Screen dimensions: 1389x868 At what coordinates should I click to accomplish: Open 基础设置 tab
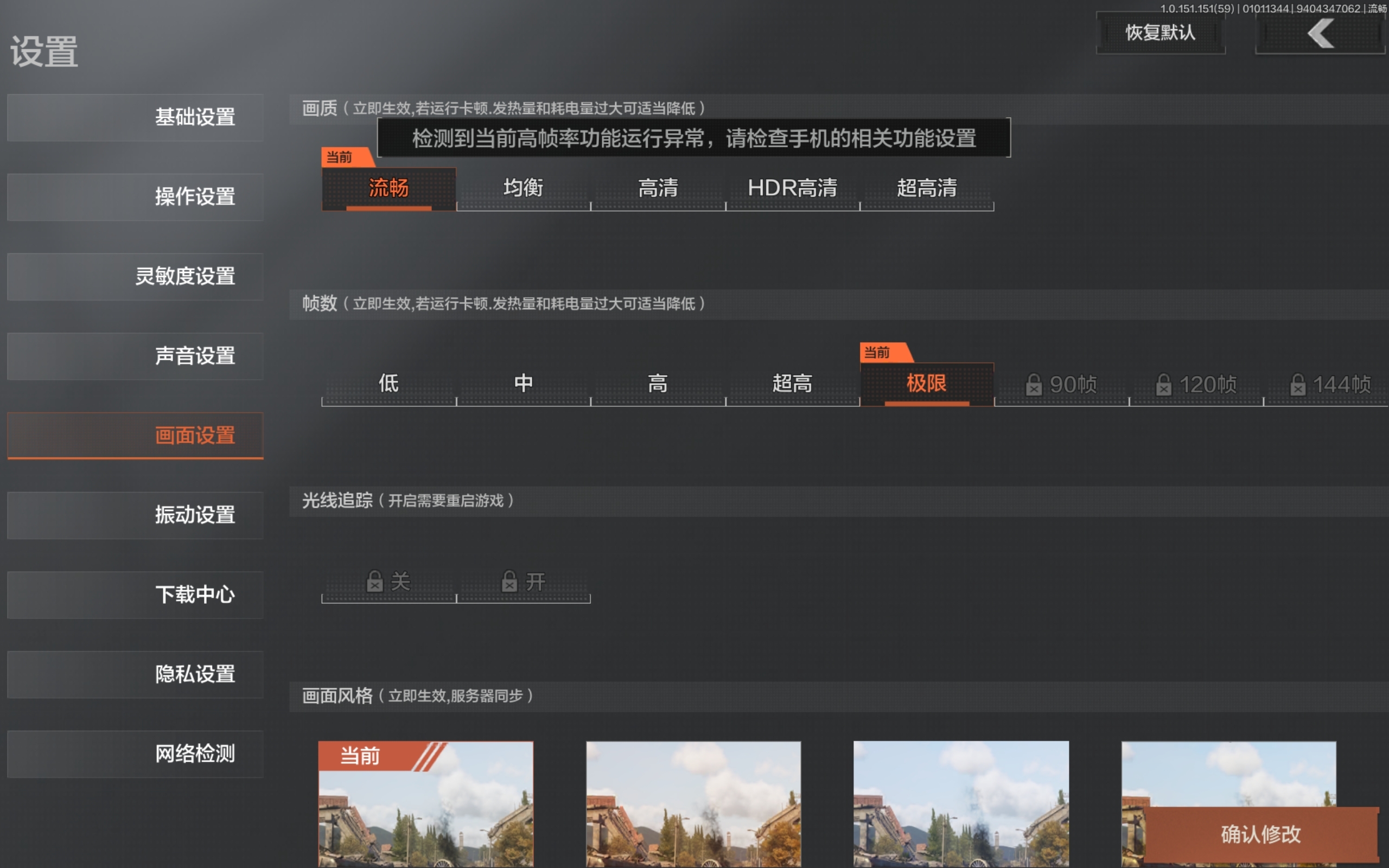pyautogui.click(x=136, y=117)
